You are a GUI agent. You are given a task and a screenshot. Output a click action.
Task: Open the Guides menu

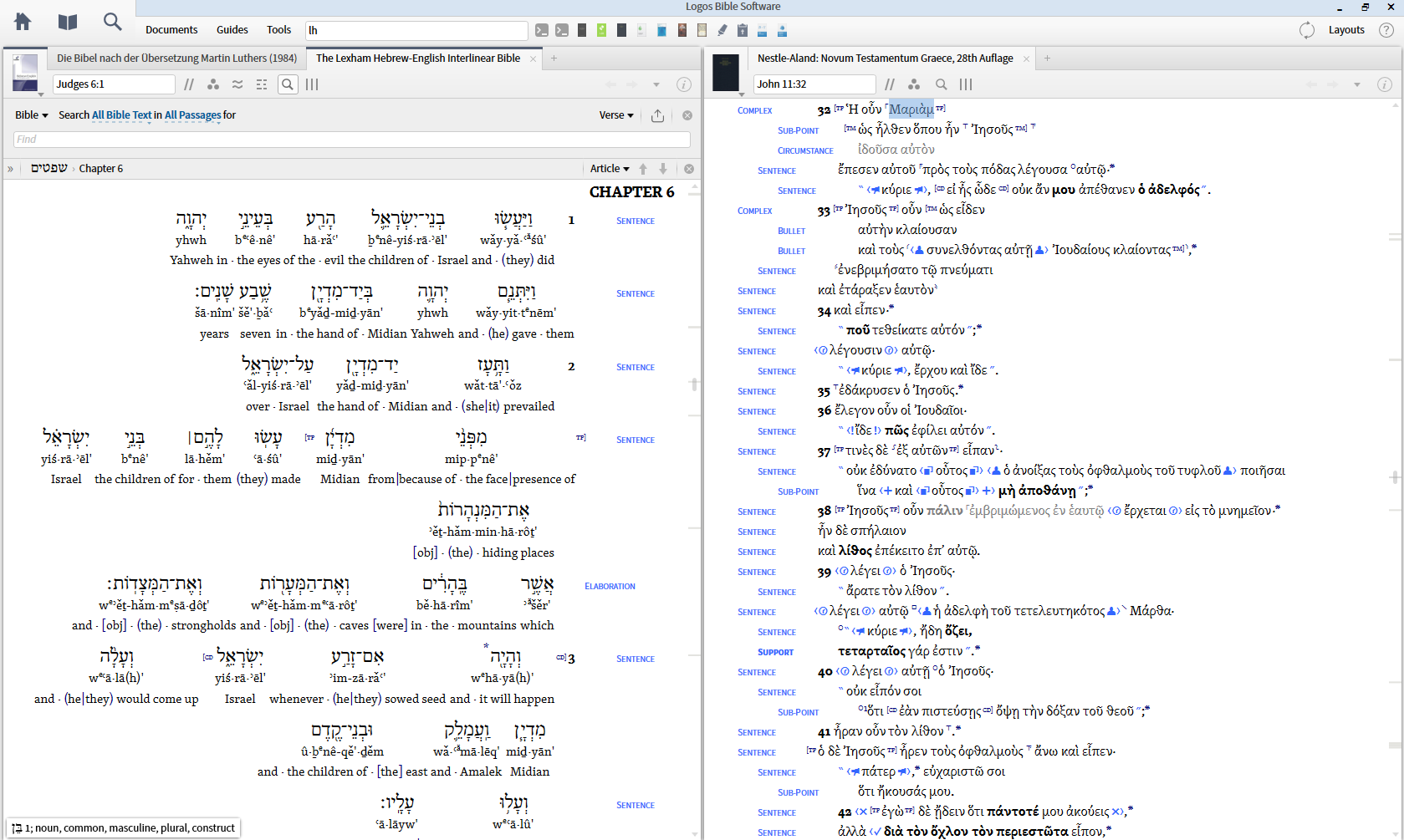pos(232,30)
